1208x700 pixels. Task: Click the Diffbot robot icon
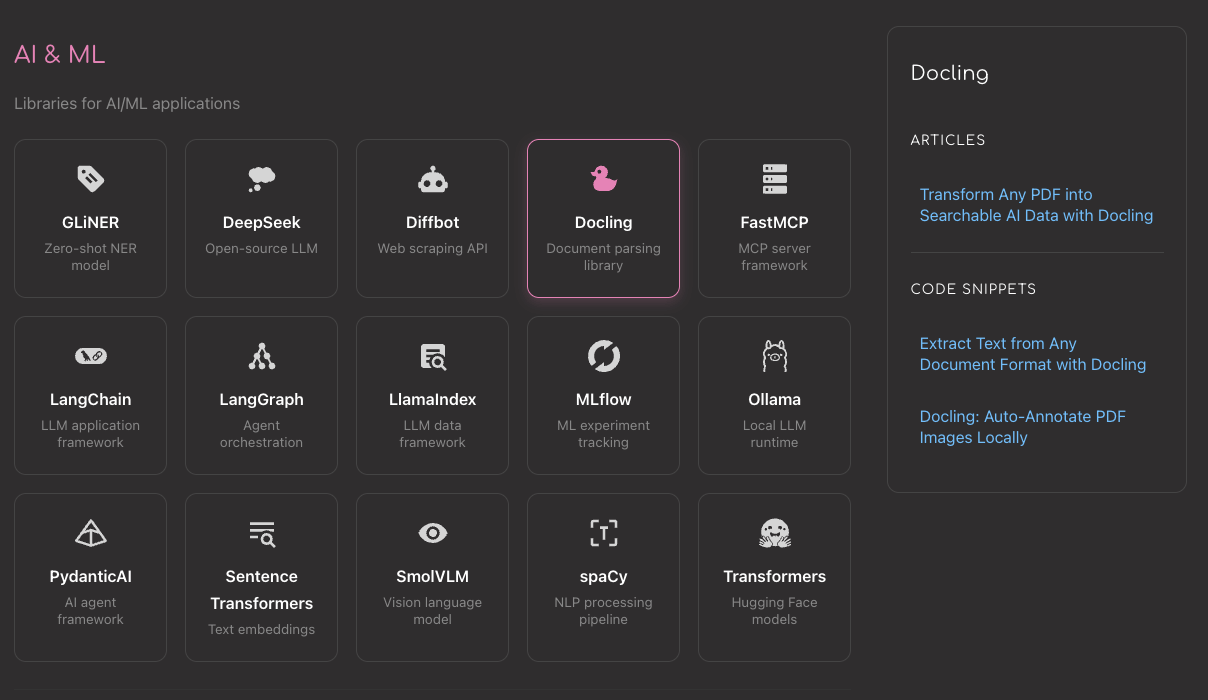click(432, 179)
